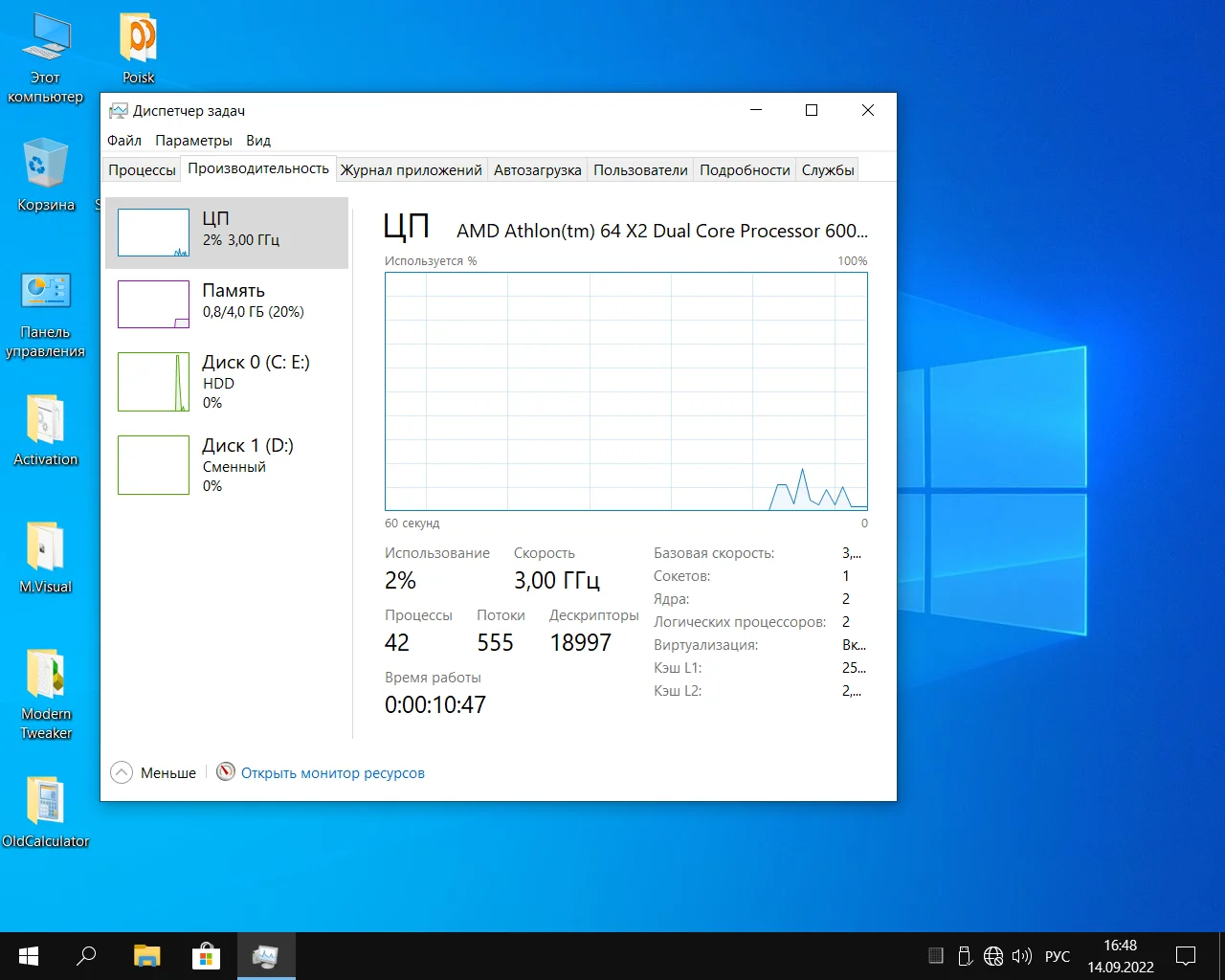Select the Диск 1 (D:) graph thumbnail
Viewport: 1225px width, 980px height.
click(153, 465)
